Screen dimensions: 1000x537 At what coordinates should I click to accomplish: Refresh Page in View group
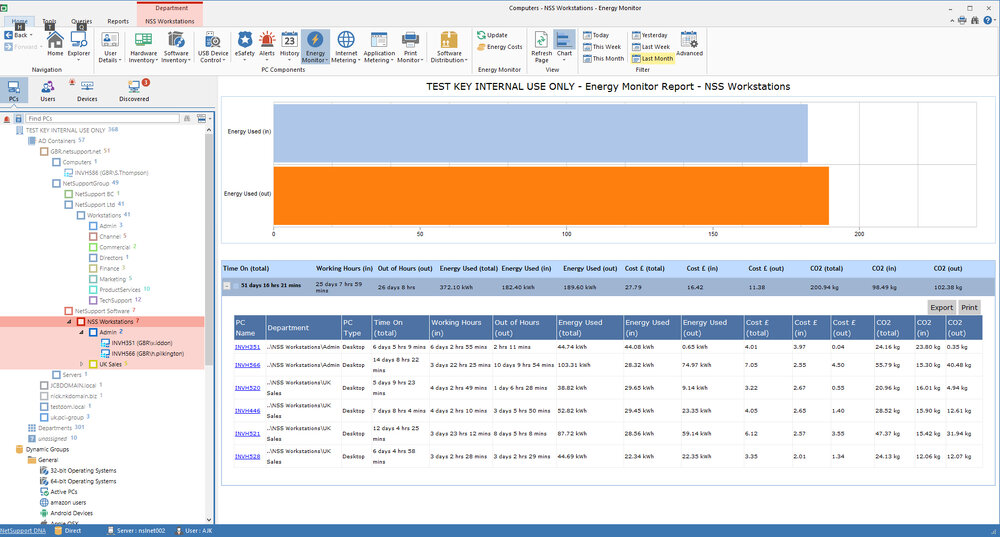tap(541, 47)
